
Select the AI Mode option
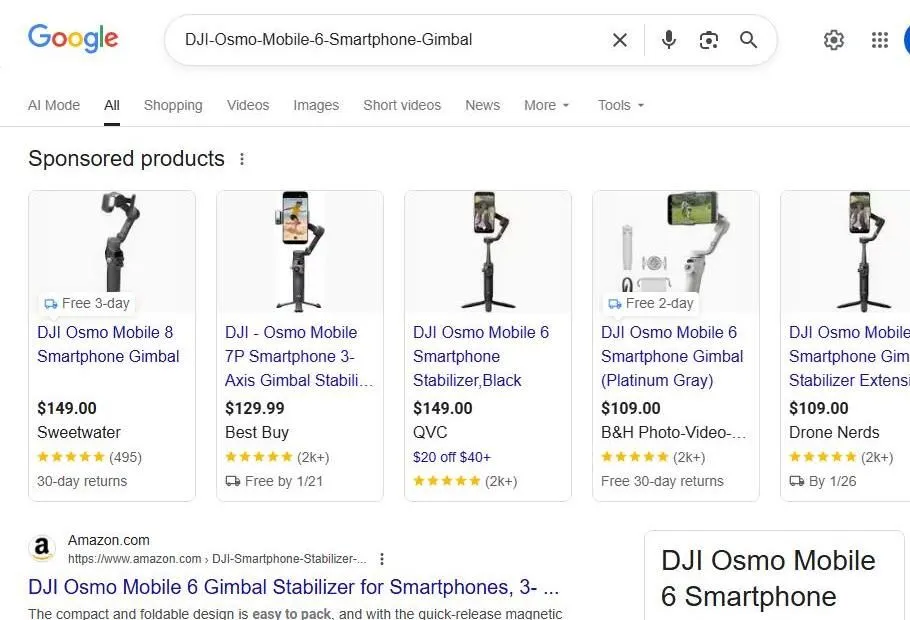point(53,105)
